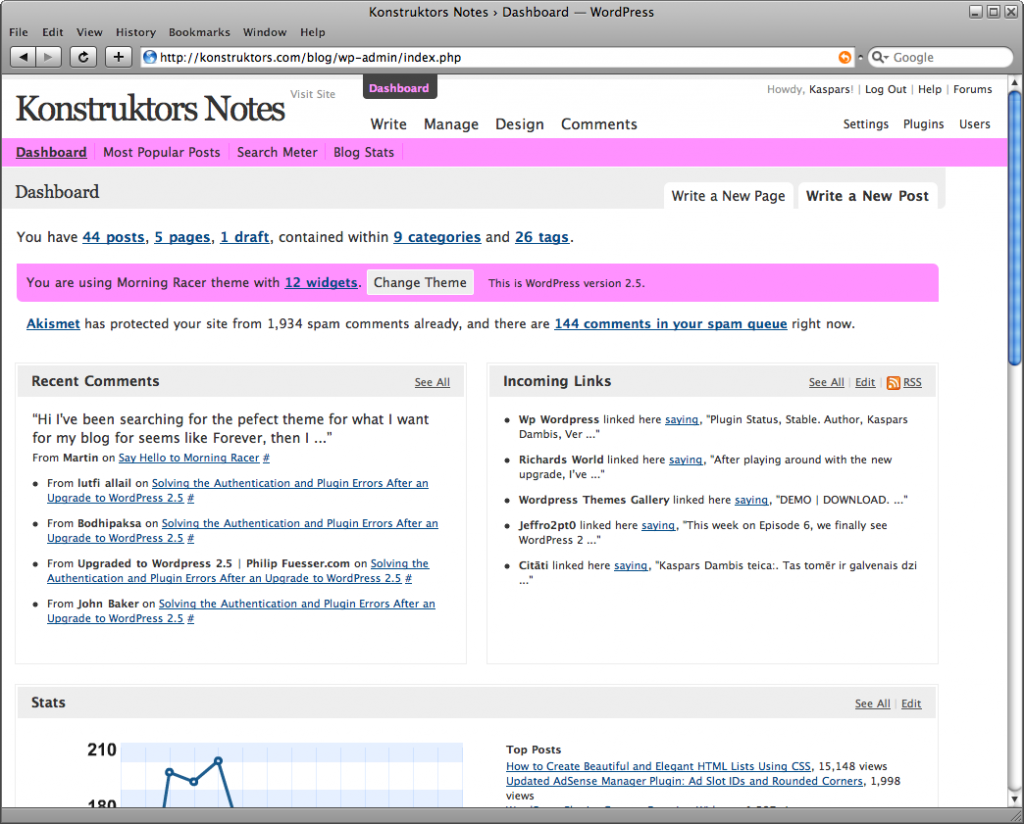The height and width of the screenshot is (824, 1024).
Task: Open the History menu
Action: pyautogui.click(x=136, y=32)
